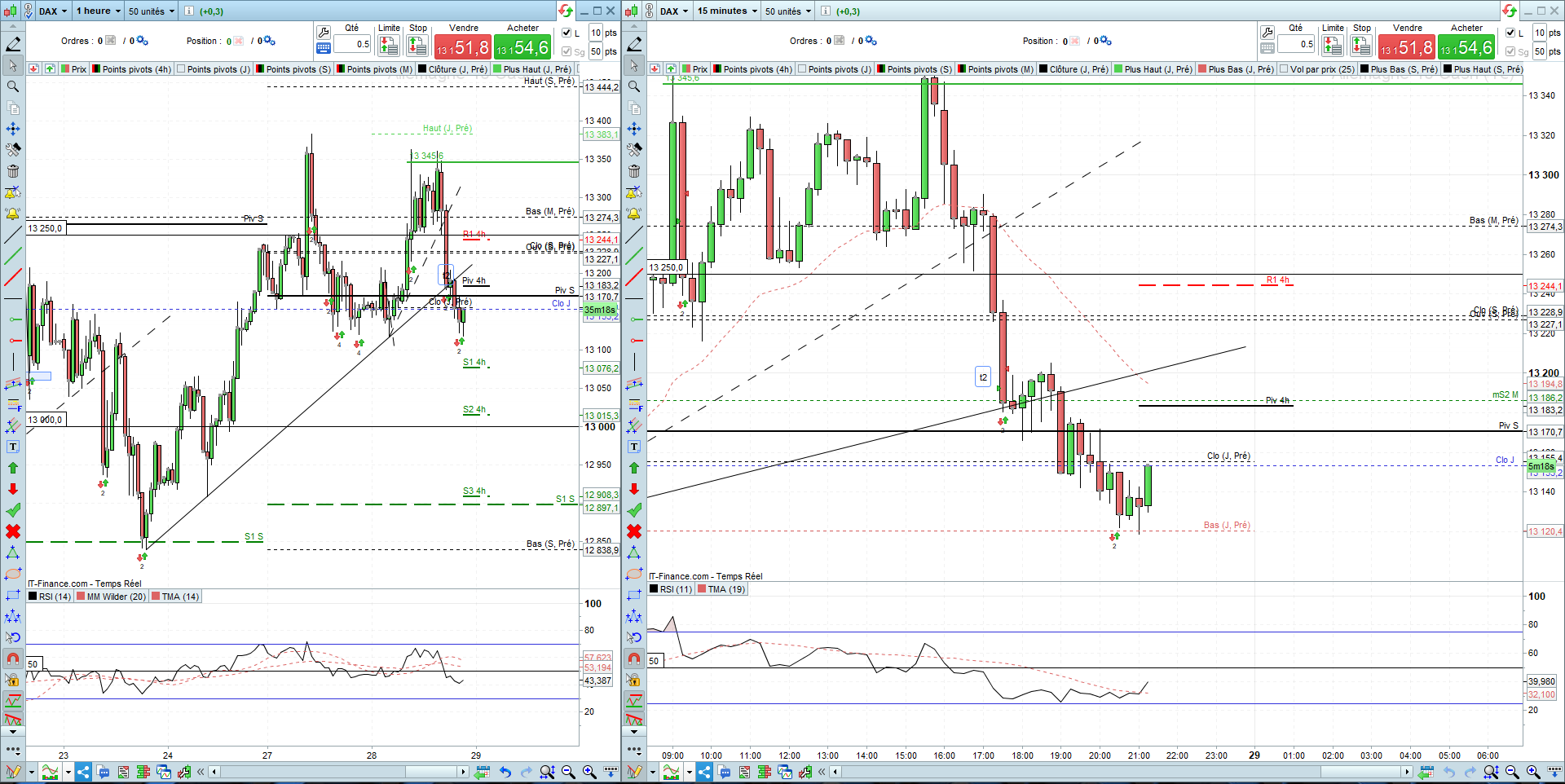The image size is (1565, 784).
Task: Click the trash delete-objects tool in left chart
Action: click(13, 171)
